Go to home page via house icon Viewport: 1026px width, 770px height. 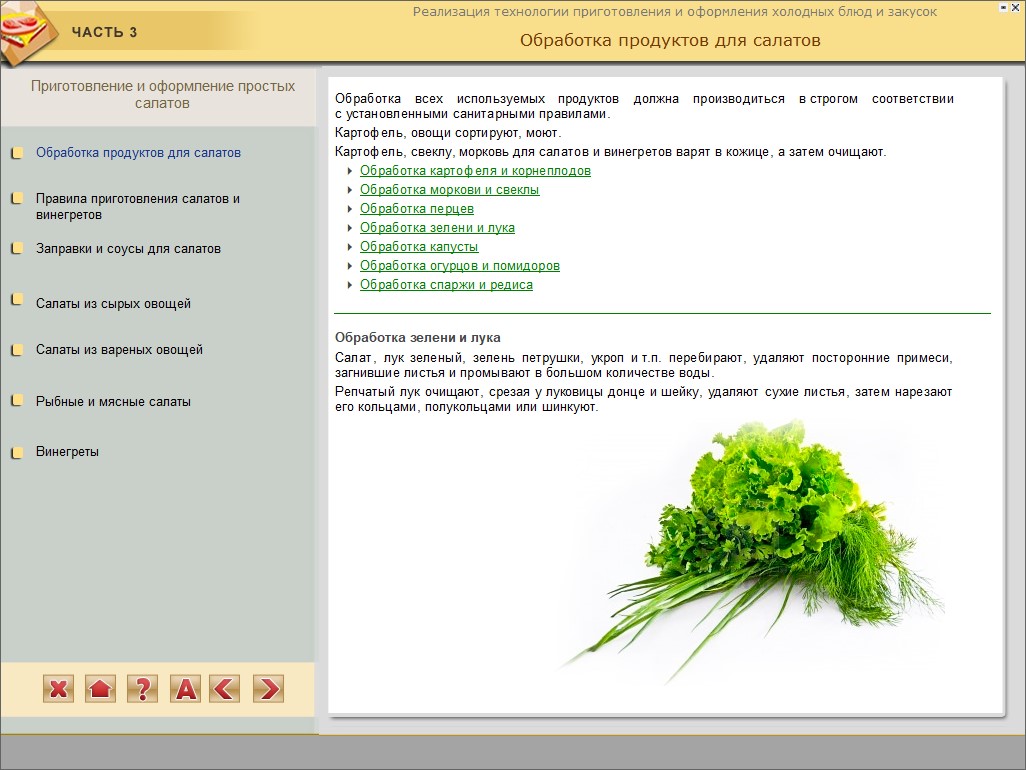pyautogui.click(x=100, y=688)
